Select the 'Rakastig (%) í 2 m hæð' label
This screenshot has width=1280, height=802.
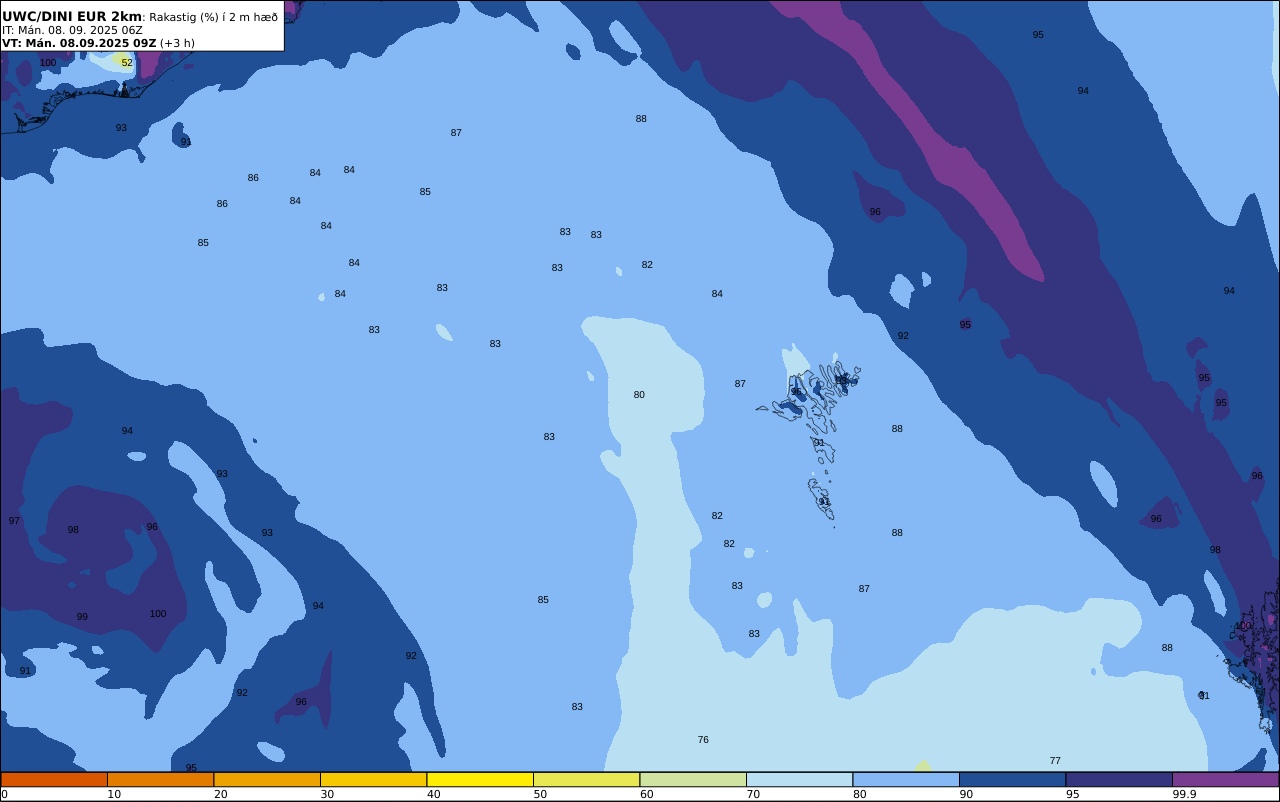pos(214,17)
